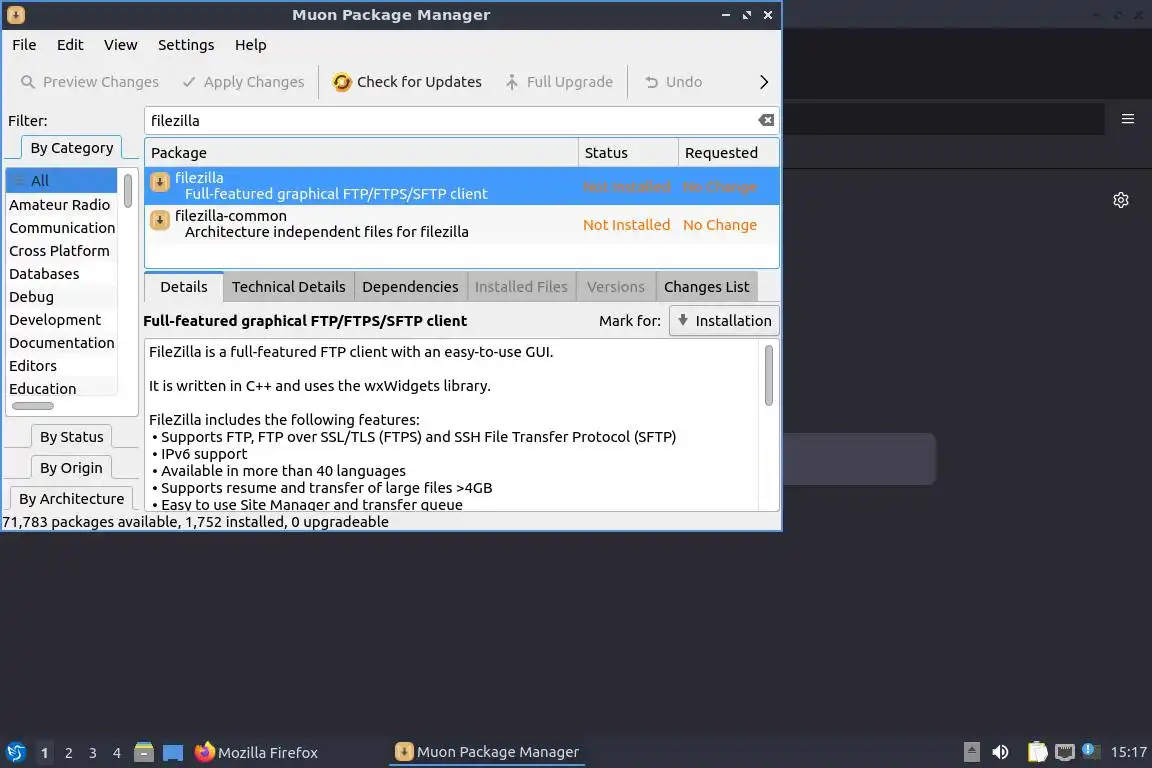Click No Change for filezilla-common
The height and width of the screenshot is (768, 1152).
point(720,225)
